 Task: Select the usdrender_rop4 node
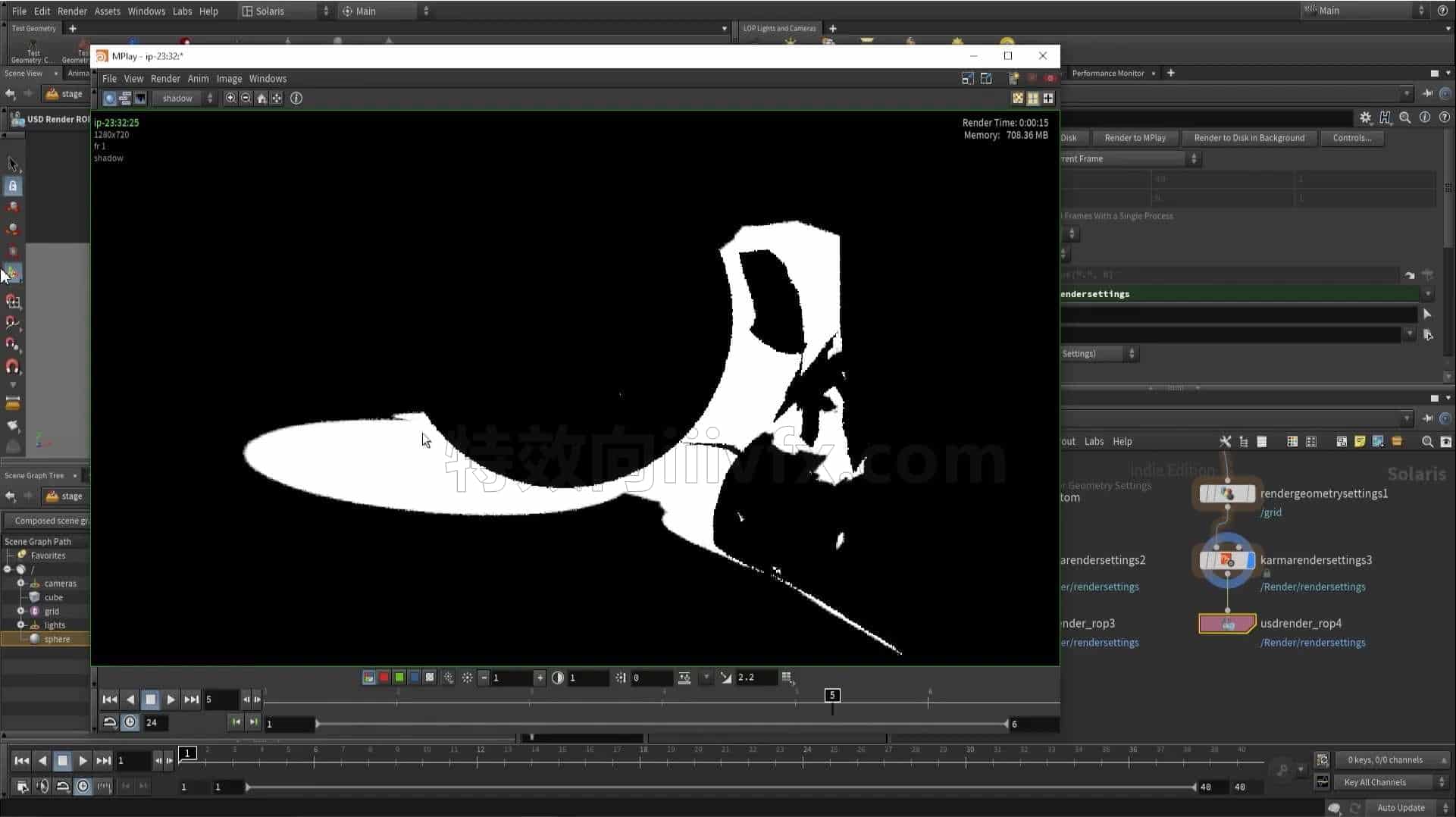tap(1227, 624)
